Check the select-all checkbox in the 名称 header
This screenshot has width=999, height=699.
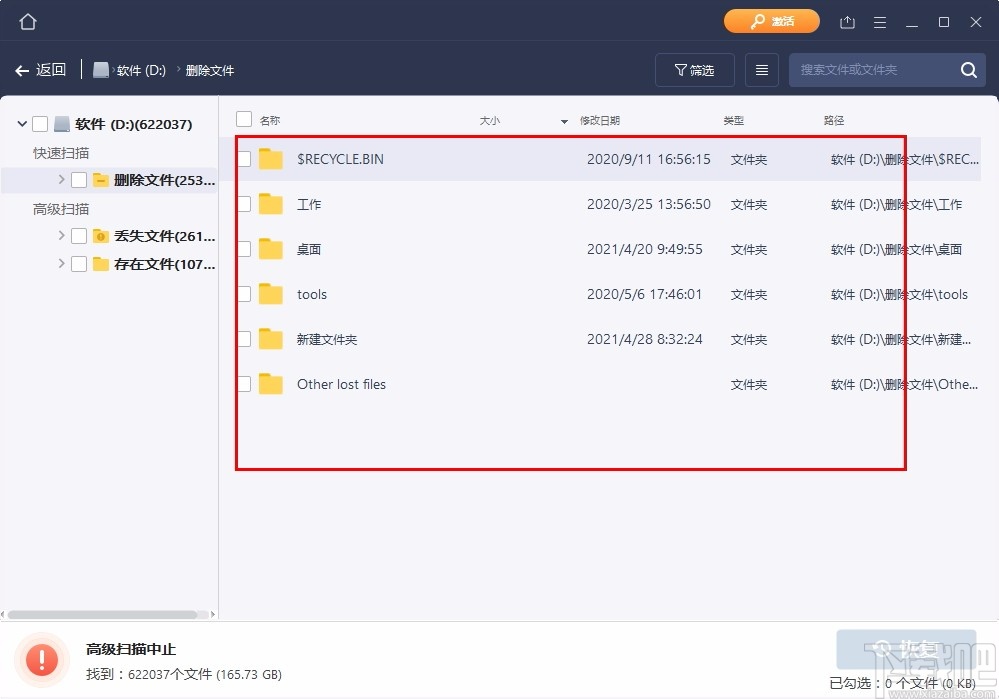243,119
